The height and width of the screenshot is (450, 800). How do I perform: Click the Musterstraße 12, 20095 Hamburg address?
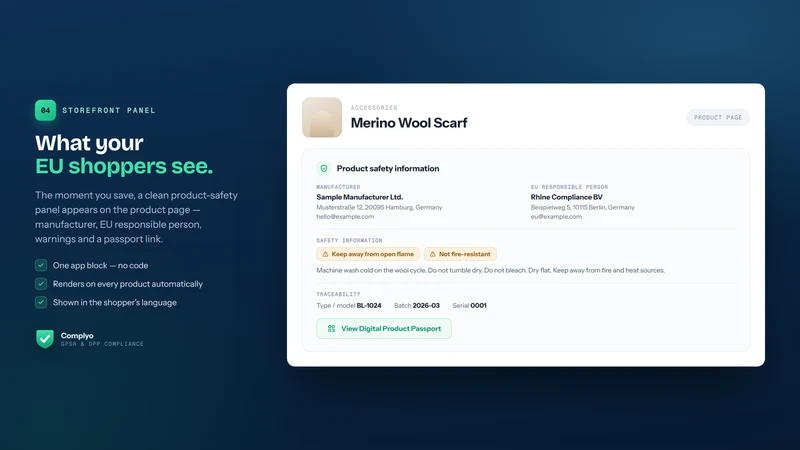(x=379, y=207)
